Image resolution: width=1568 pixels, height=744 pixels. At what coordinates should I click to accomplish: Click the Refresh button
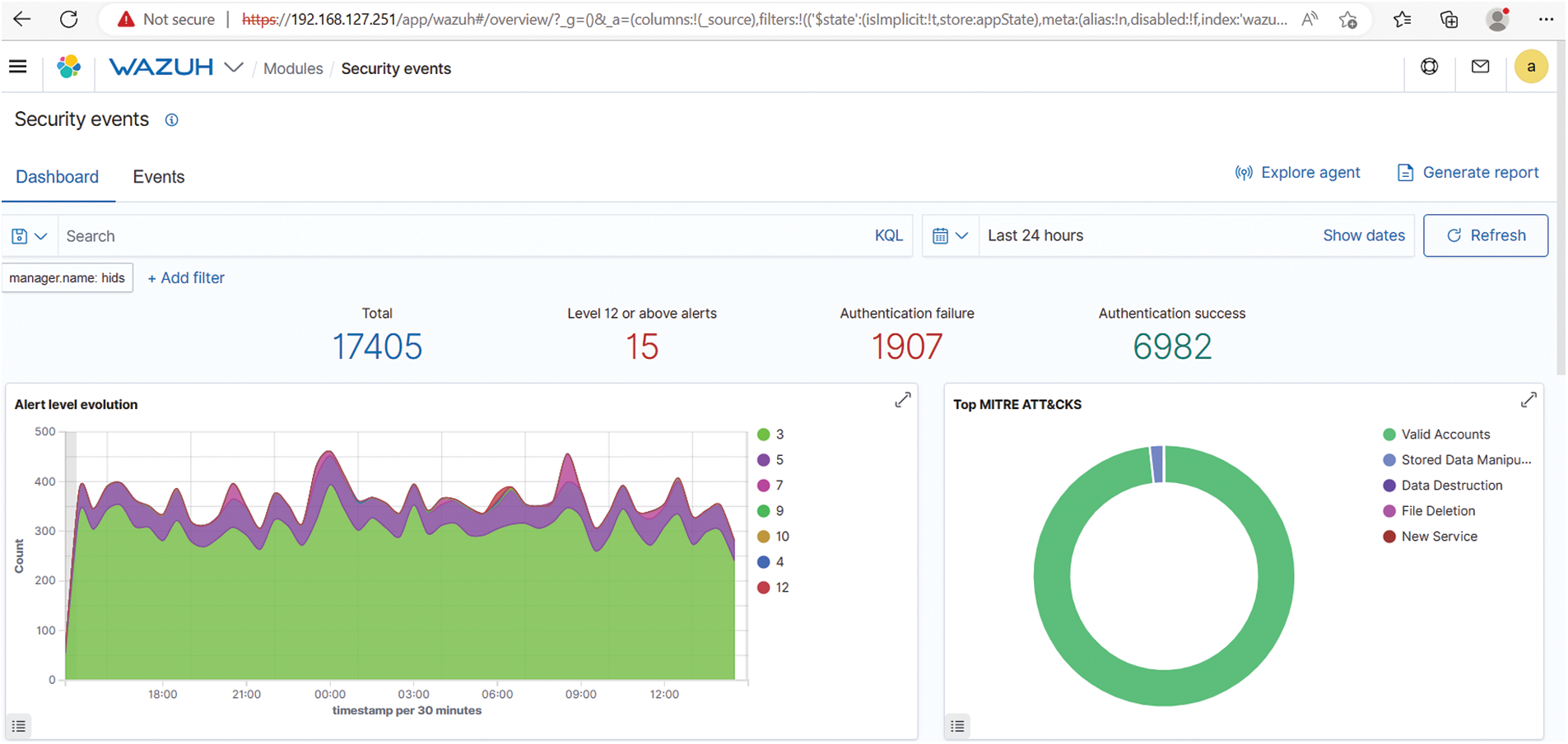[1485, 235]
